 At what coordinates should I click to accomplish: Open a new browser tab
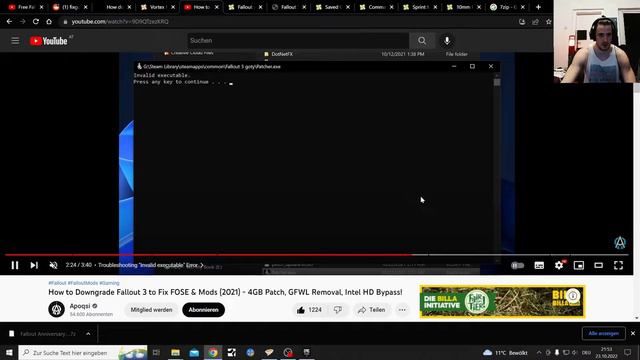point(538,7)
